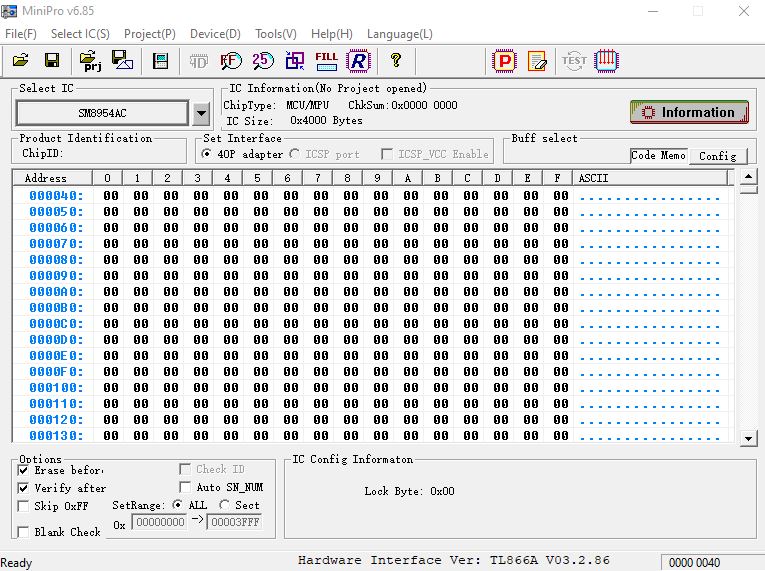Click the hex view scroll up arrow

pos(748,176)
